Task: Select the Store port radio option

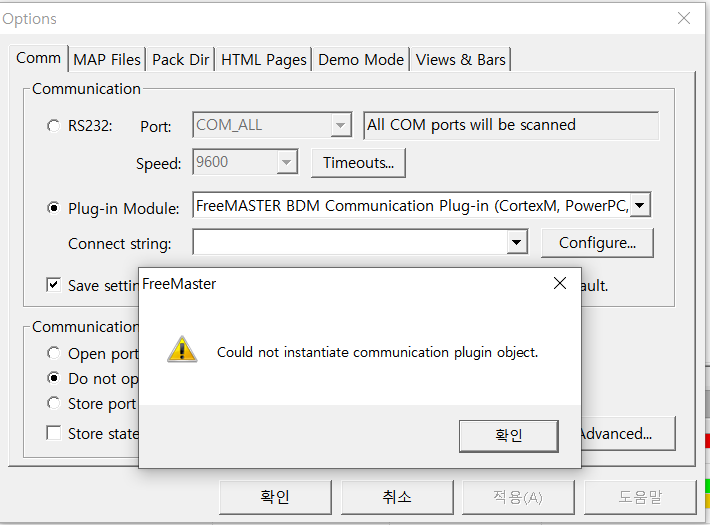Action: (53, 403)
